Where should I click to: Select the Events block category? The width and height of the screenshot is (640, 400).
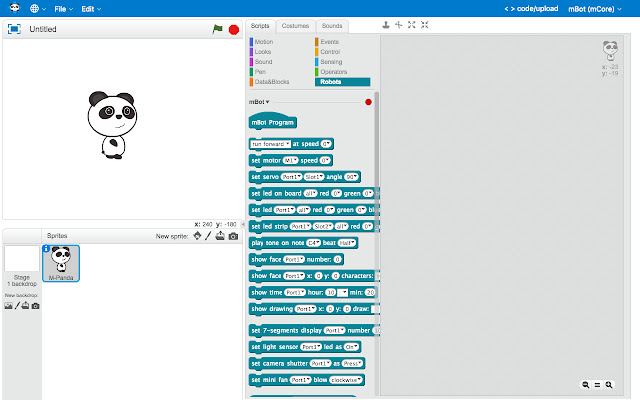pyautogui.click(x=327, y=42)
